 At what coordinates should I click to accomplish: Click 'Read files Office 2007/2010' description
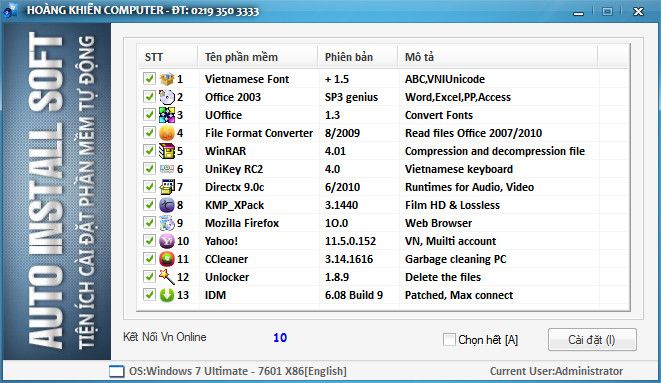click(x=473, y=133)
